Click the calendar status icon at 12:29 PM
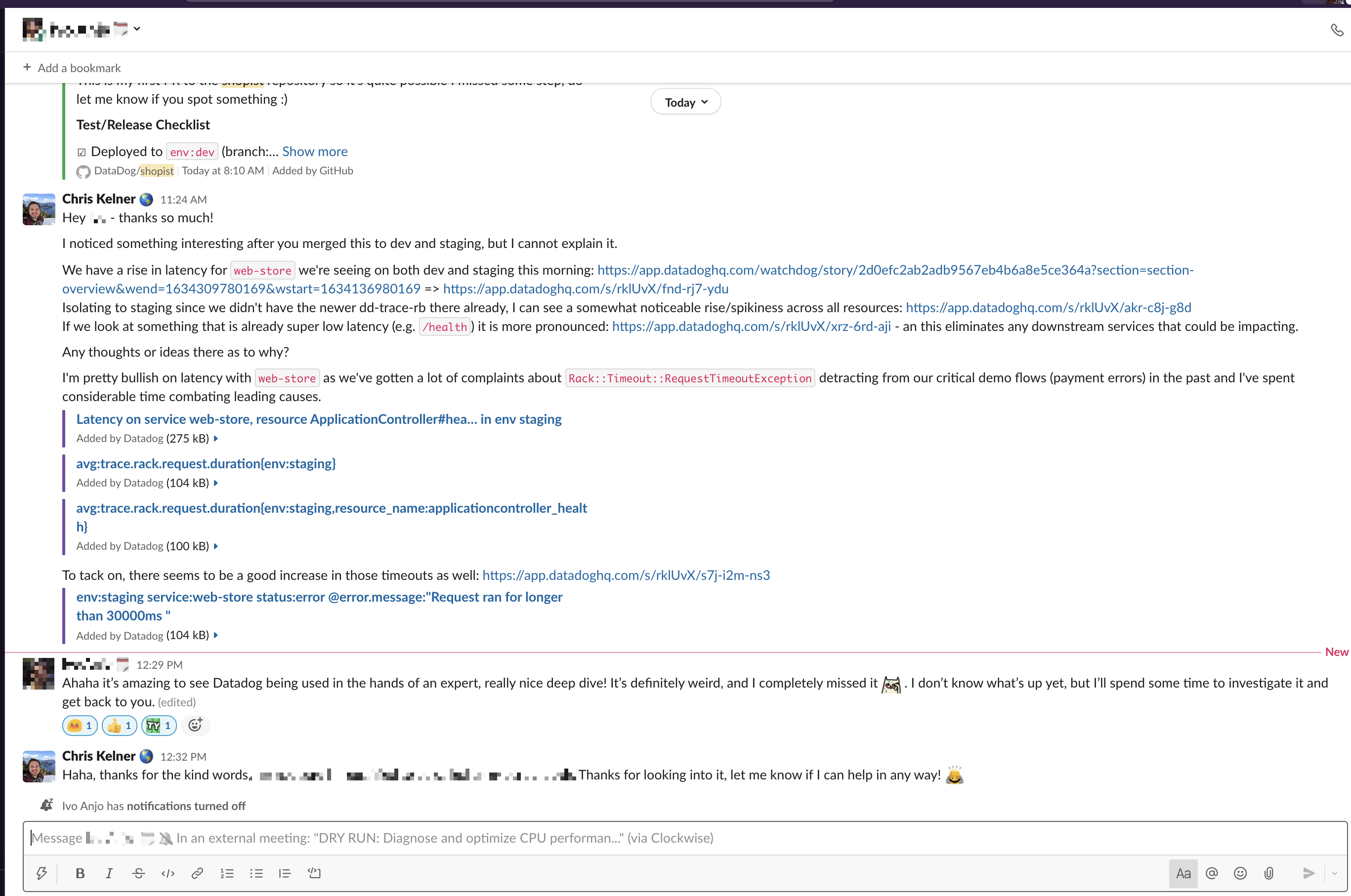Viewport: 1351px width, 896px height. coord(123,664)
